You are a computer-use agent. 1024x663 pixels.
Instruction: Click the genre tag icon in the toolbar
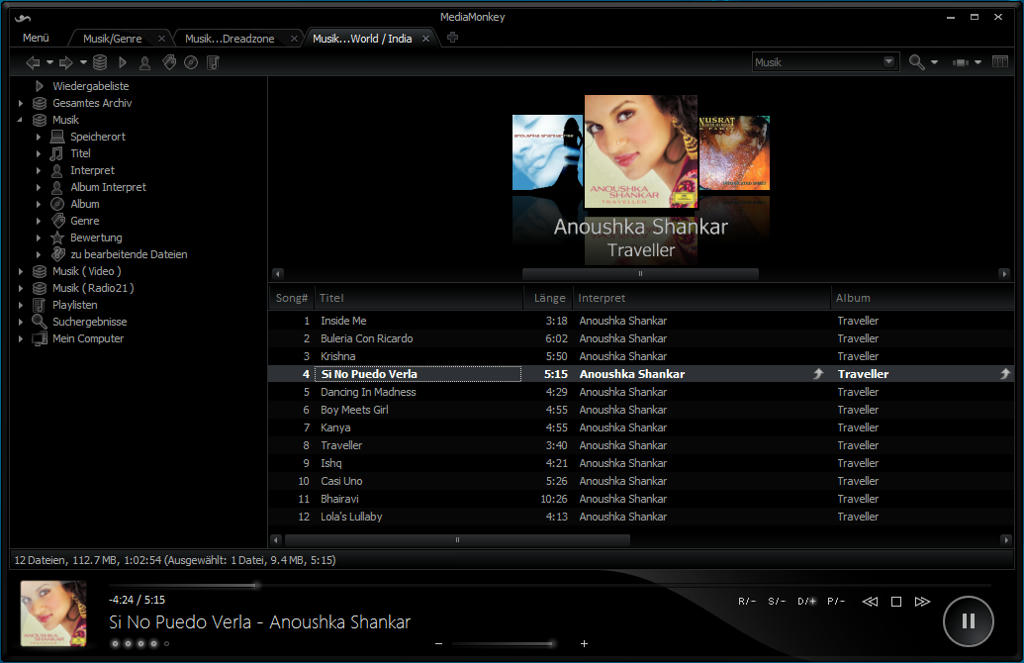pos(169,63)
